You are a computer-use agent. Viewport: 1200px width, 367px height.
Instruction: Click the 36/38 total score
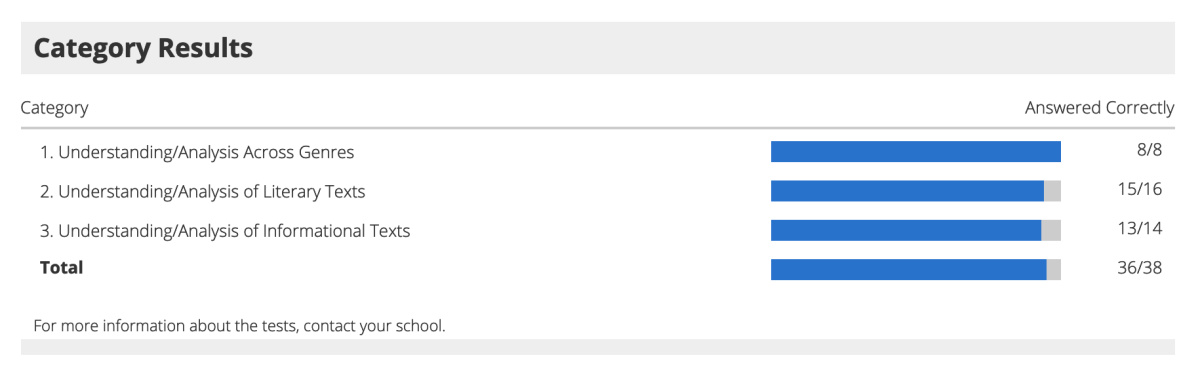pos(1140,268)
